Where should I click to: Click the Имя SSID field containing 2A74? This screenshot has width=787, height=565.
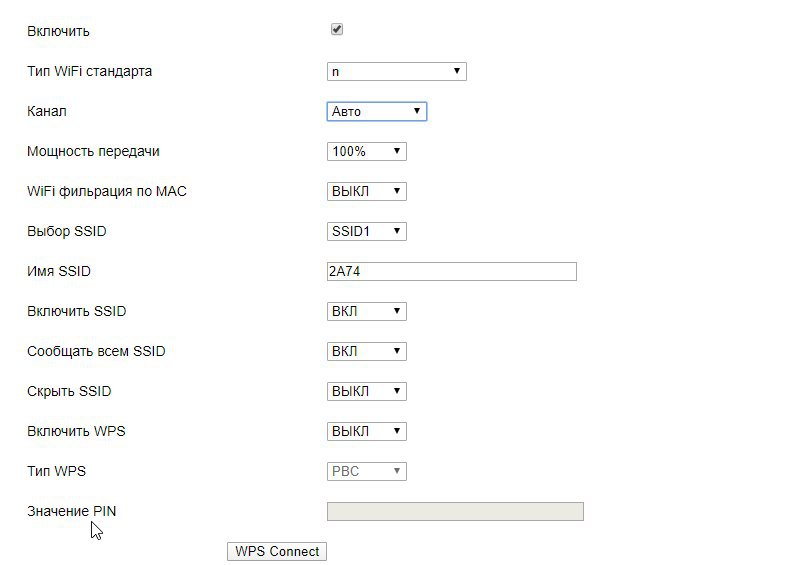coord(452,271)
